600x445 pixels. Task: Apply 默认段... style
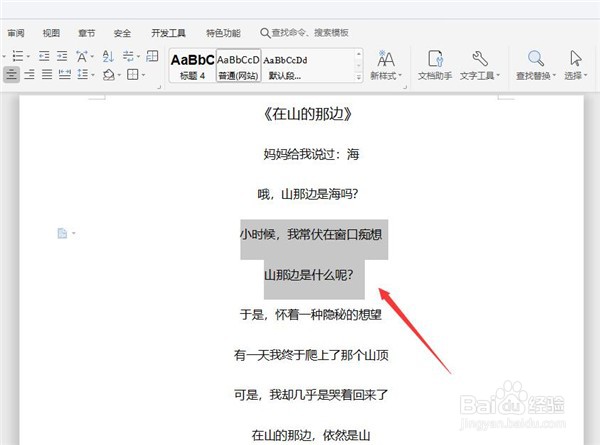coord(285,66)
